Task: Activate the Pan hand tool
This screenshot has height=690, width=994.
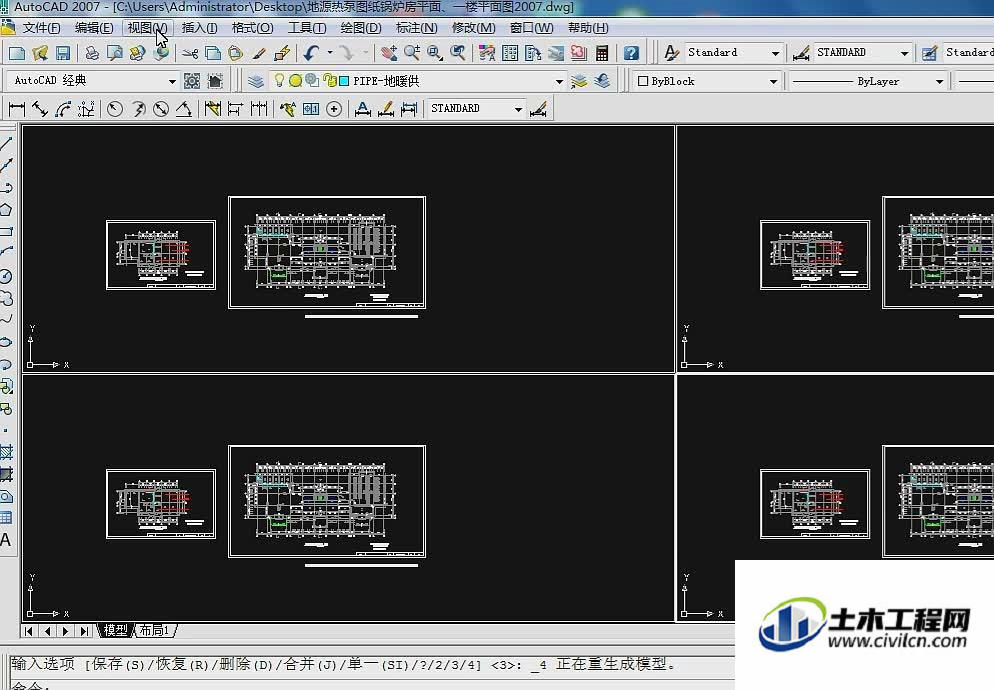Action: [389, 53]
